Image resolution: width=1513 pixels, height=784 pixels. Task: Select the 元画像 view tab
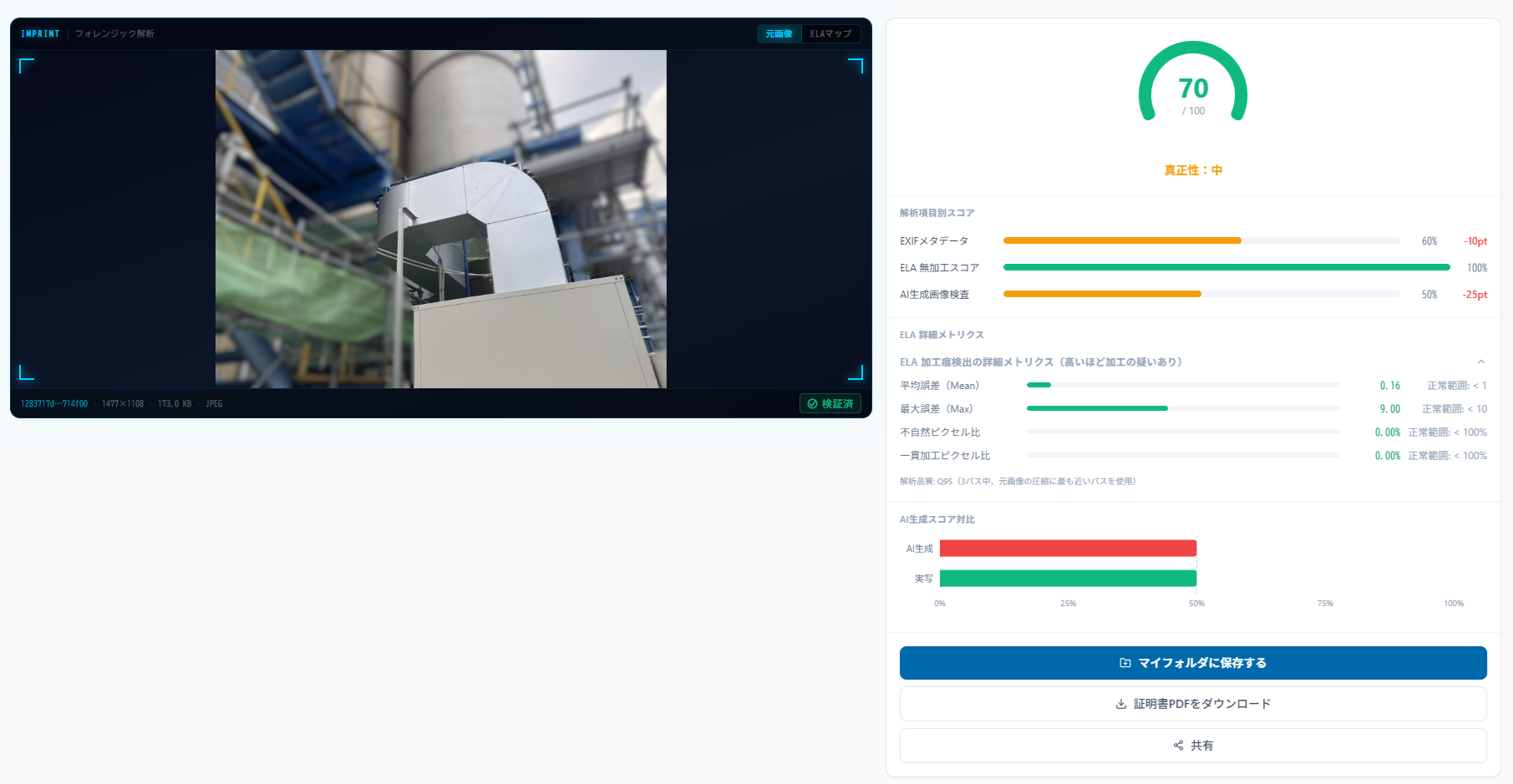[x=779, y=33]
